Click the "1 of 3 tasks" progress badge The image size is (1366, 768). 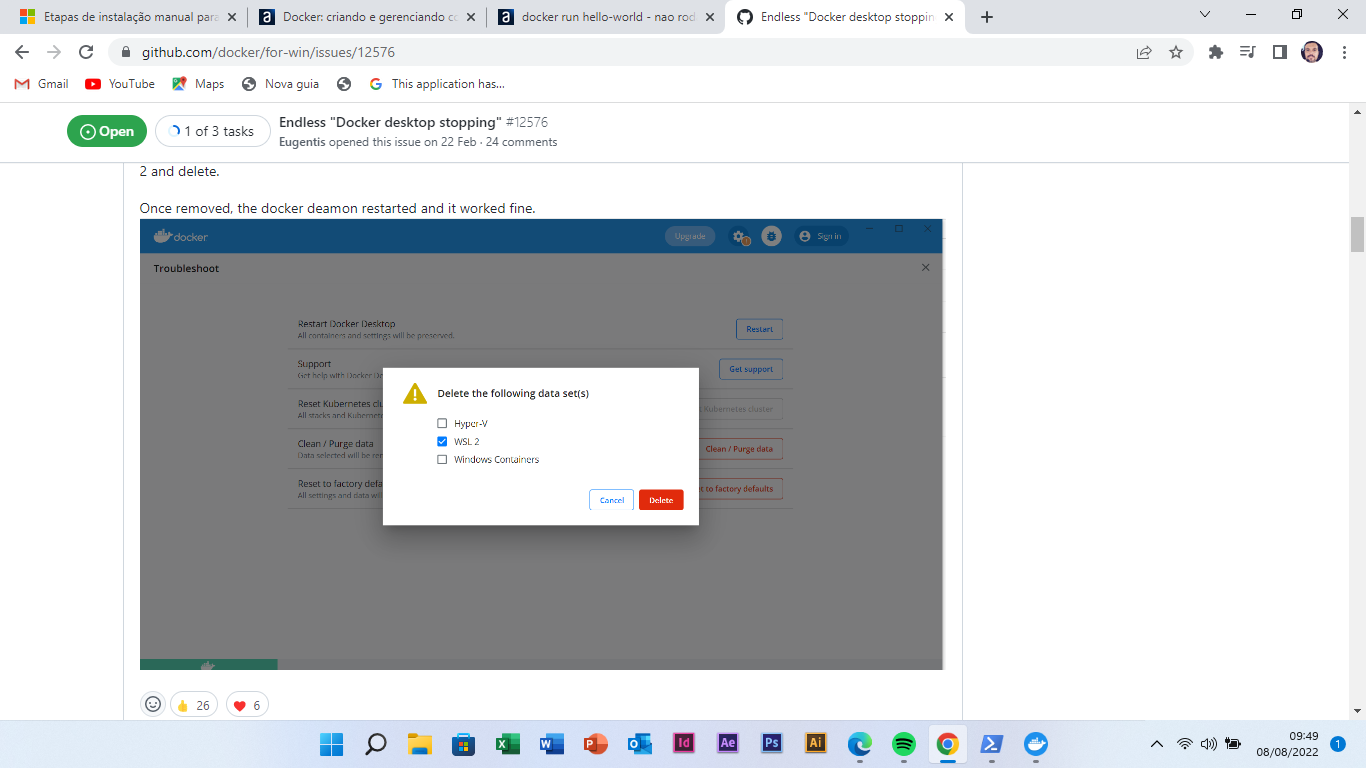tap(213, 131)
